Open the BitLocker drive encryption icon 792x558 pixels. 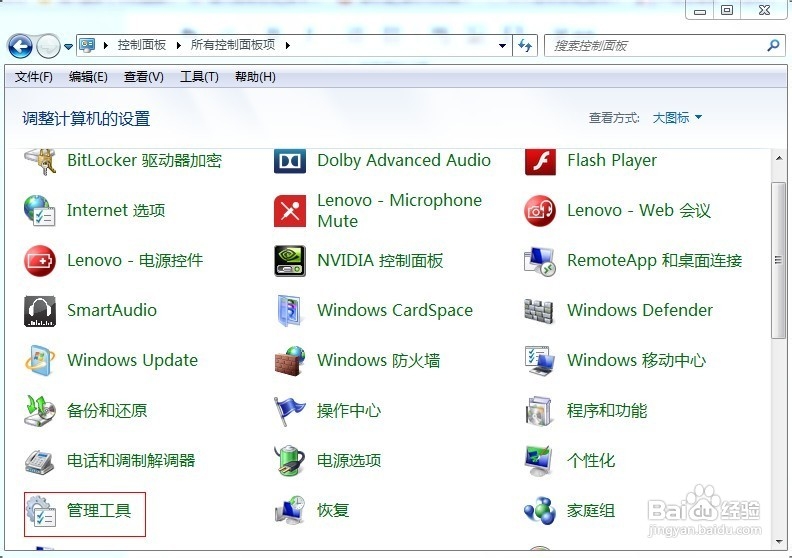(x=40, y=161)
